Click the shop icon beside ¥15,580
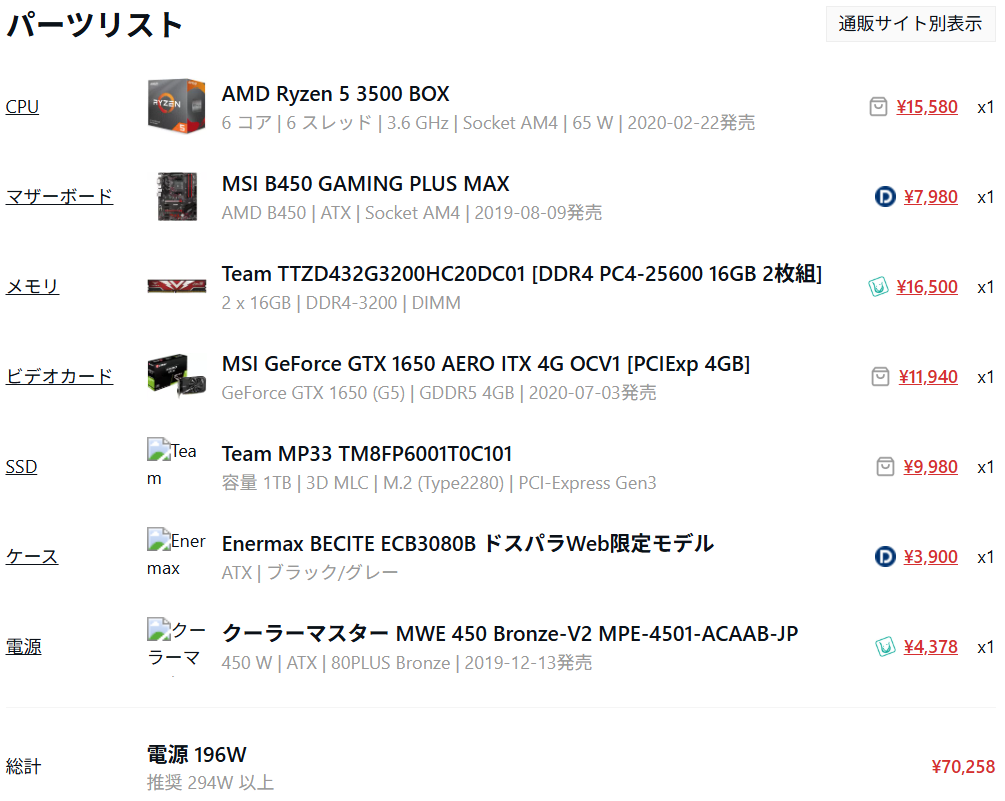This screenshot has height=801, width=1005. 878,106
